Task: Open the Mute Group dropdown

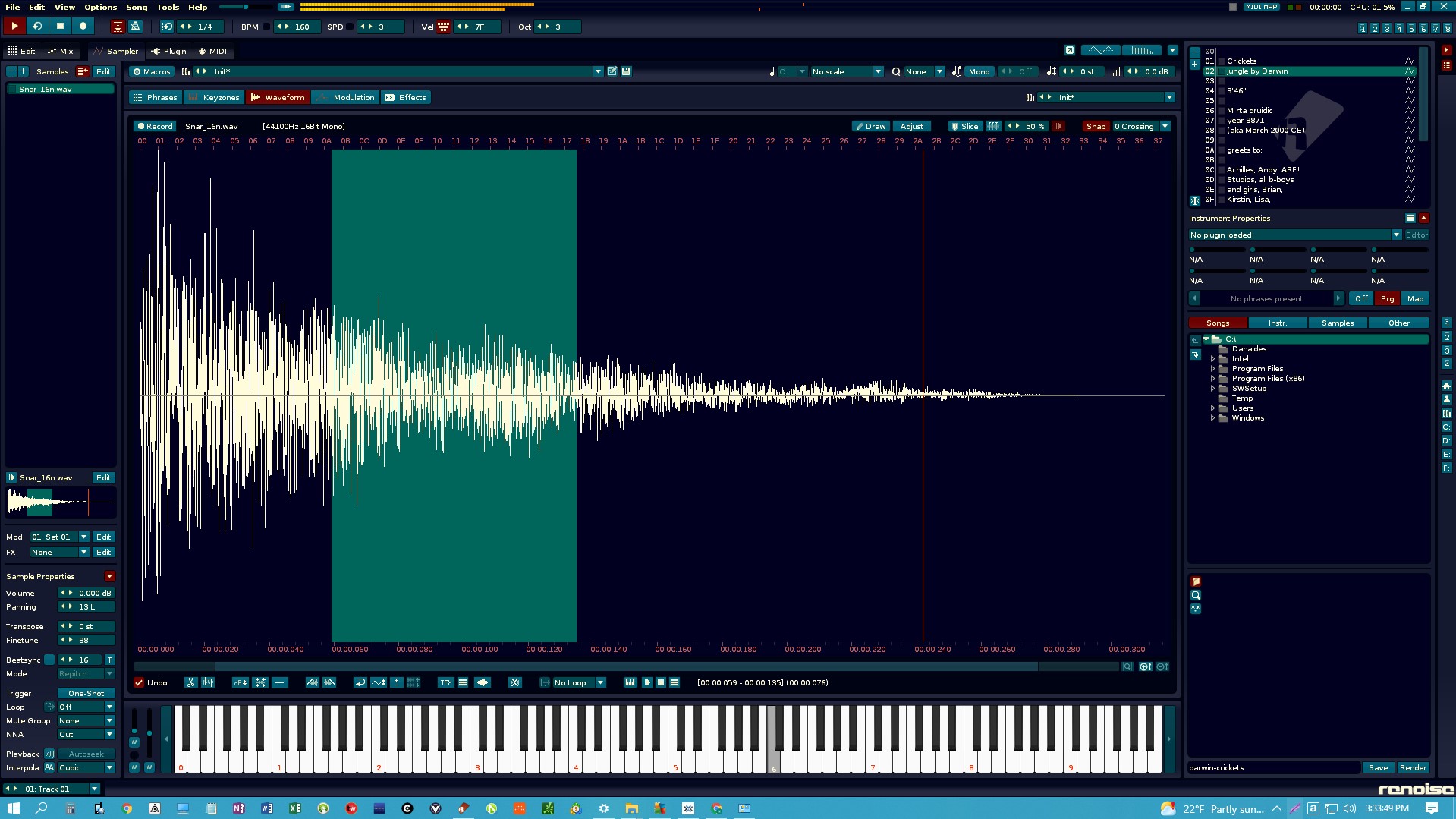Action: (x=86, y=720)
